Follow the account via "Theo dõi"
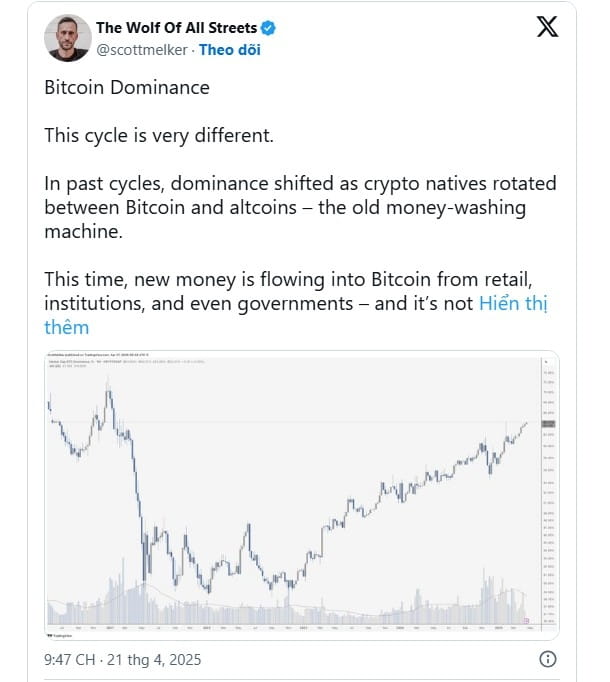Image resolution: width=610 pixels, height=682 pixels. point(230,50)
